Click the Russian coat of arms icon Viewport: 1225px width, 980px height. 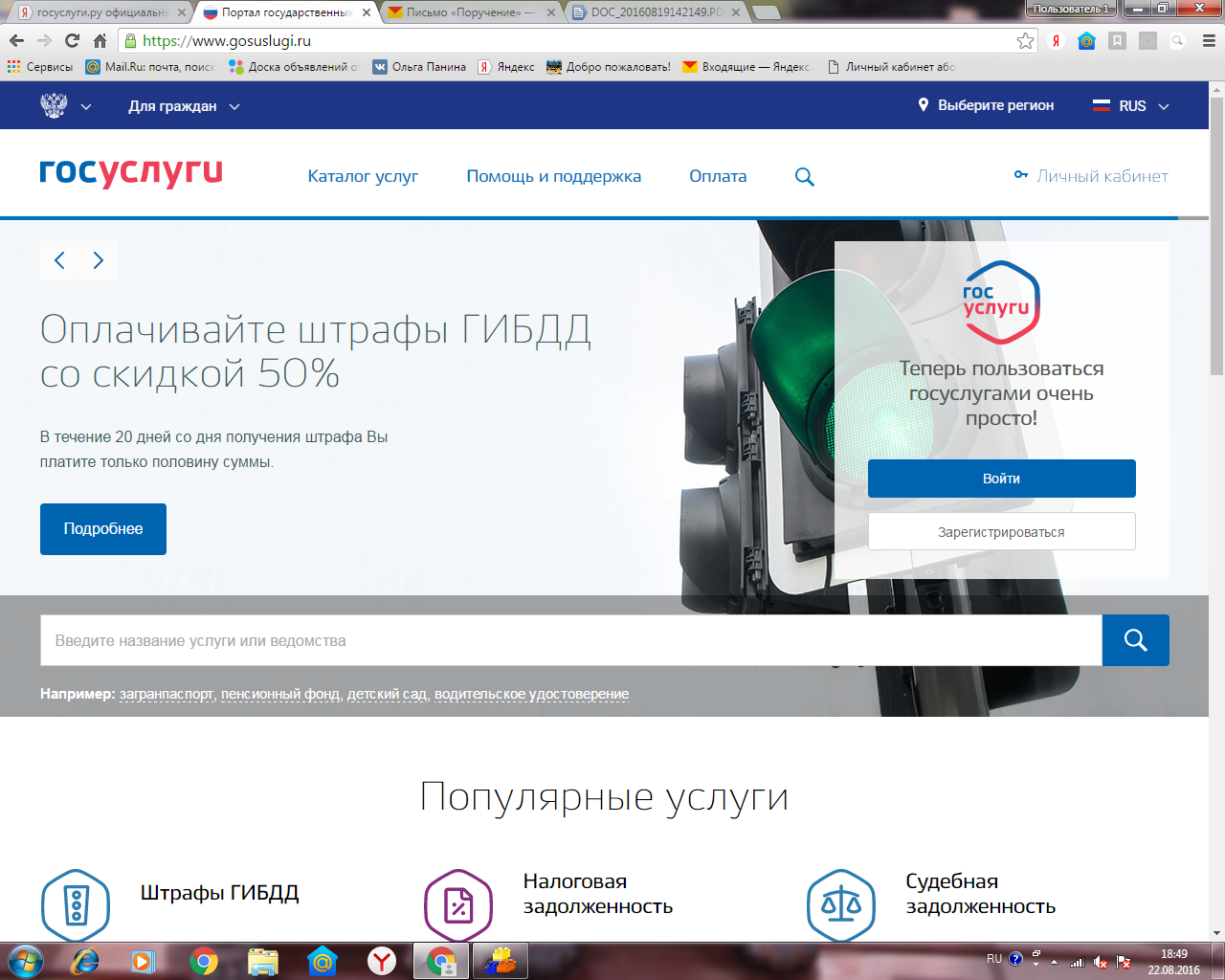pos(54,105)
